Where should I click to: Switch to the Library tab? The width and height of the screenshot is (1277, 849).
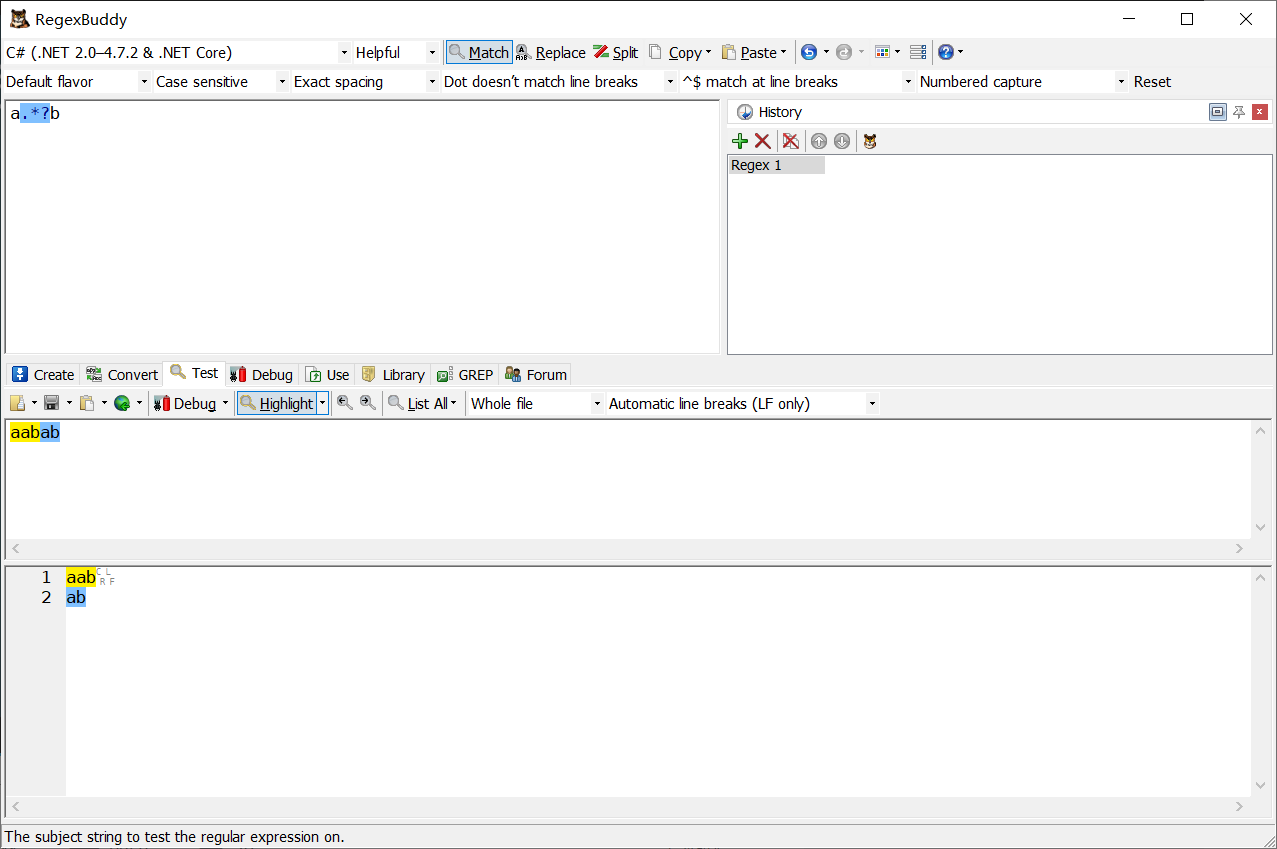pos(392,374)
